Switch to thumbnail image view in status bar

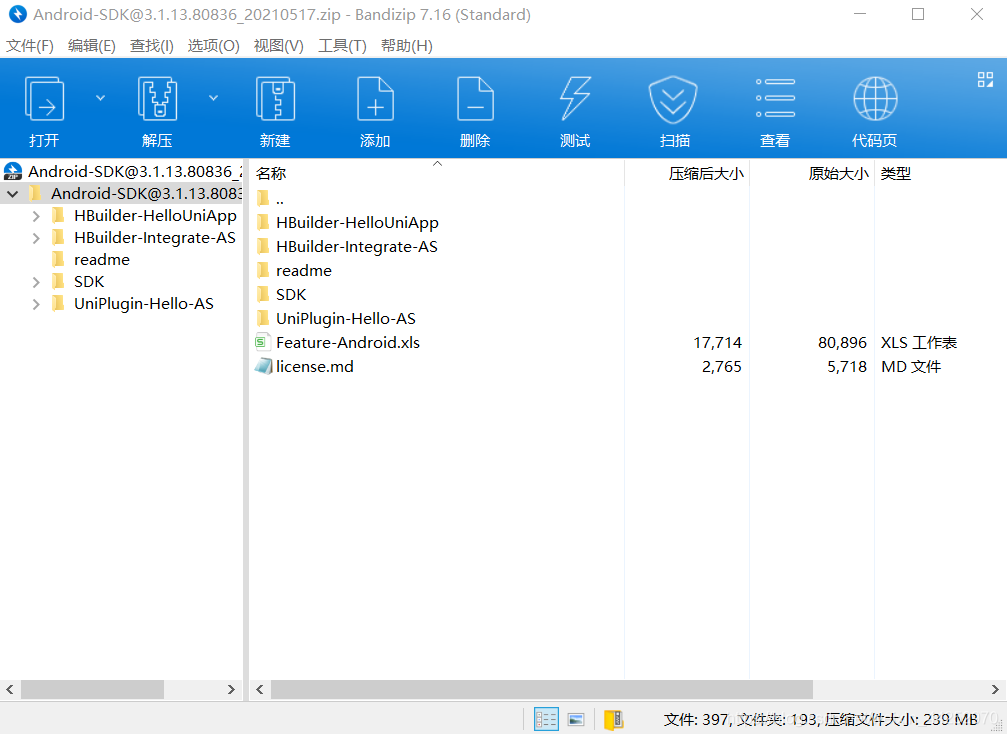click(x=576, y=719)
